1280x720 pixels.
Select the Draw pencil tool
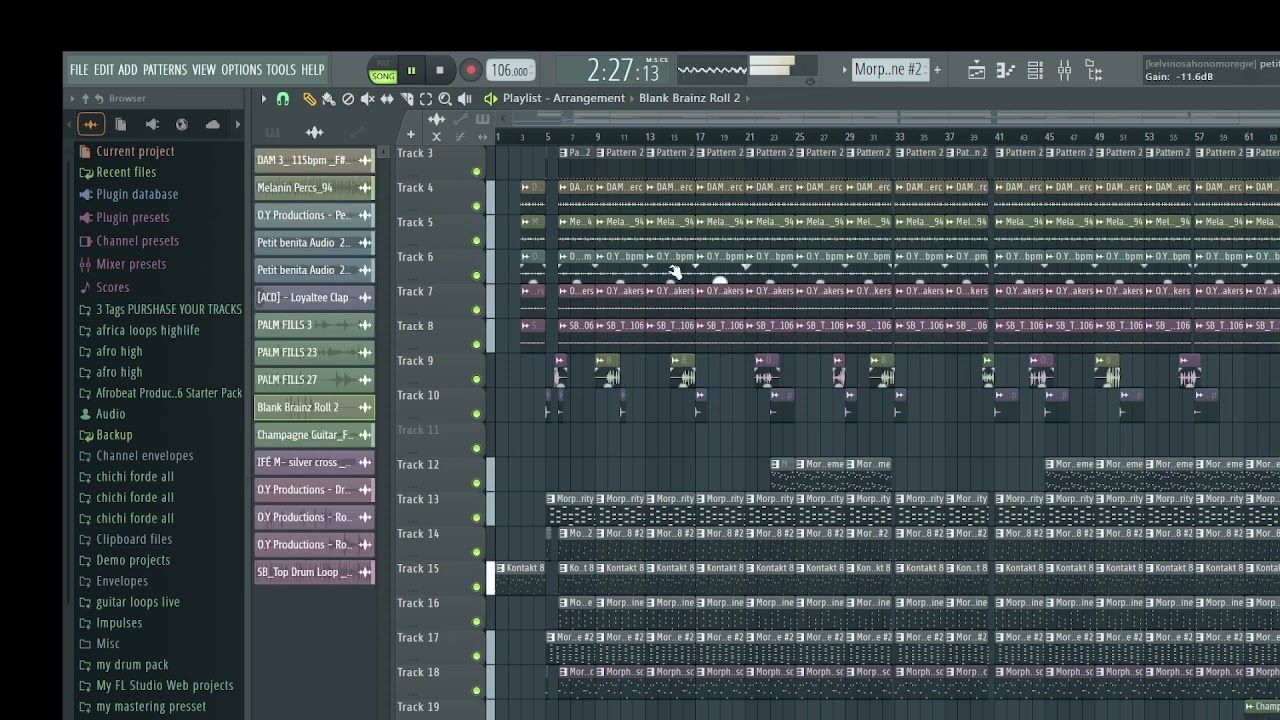click(309, 98)
